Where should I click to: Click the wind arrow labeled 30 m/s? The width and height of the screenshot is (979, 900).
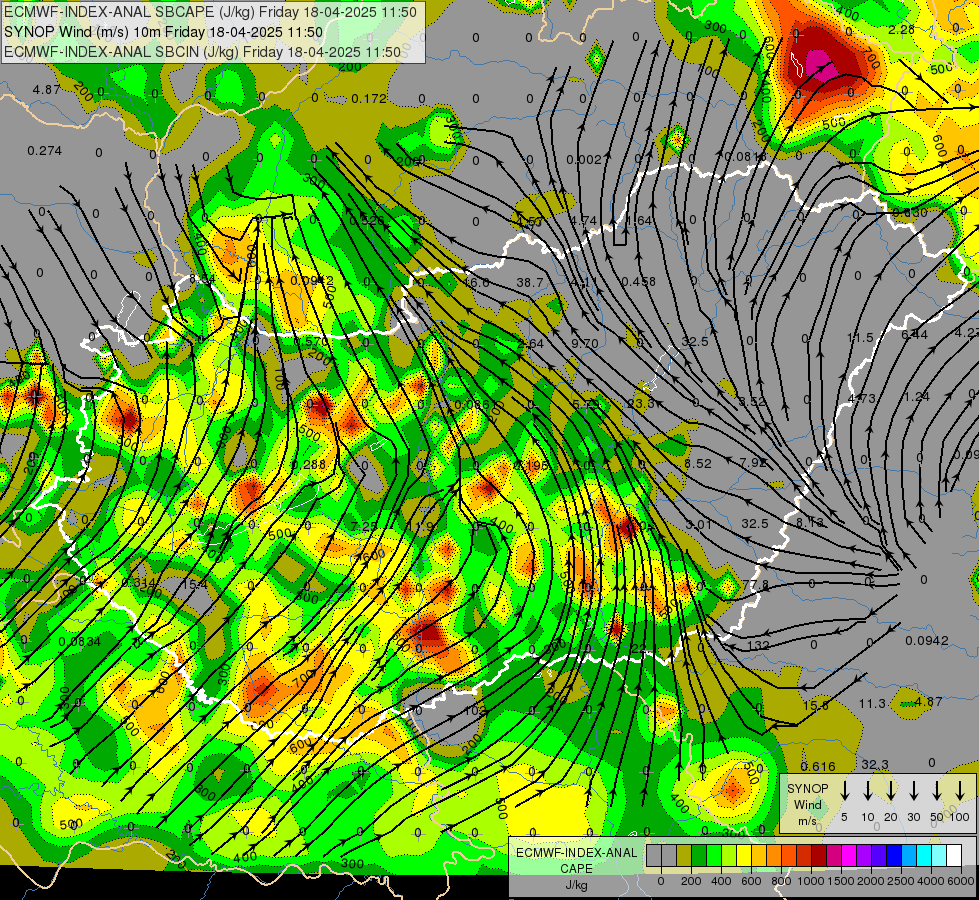tap(913, 791)
